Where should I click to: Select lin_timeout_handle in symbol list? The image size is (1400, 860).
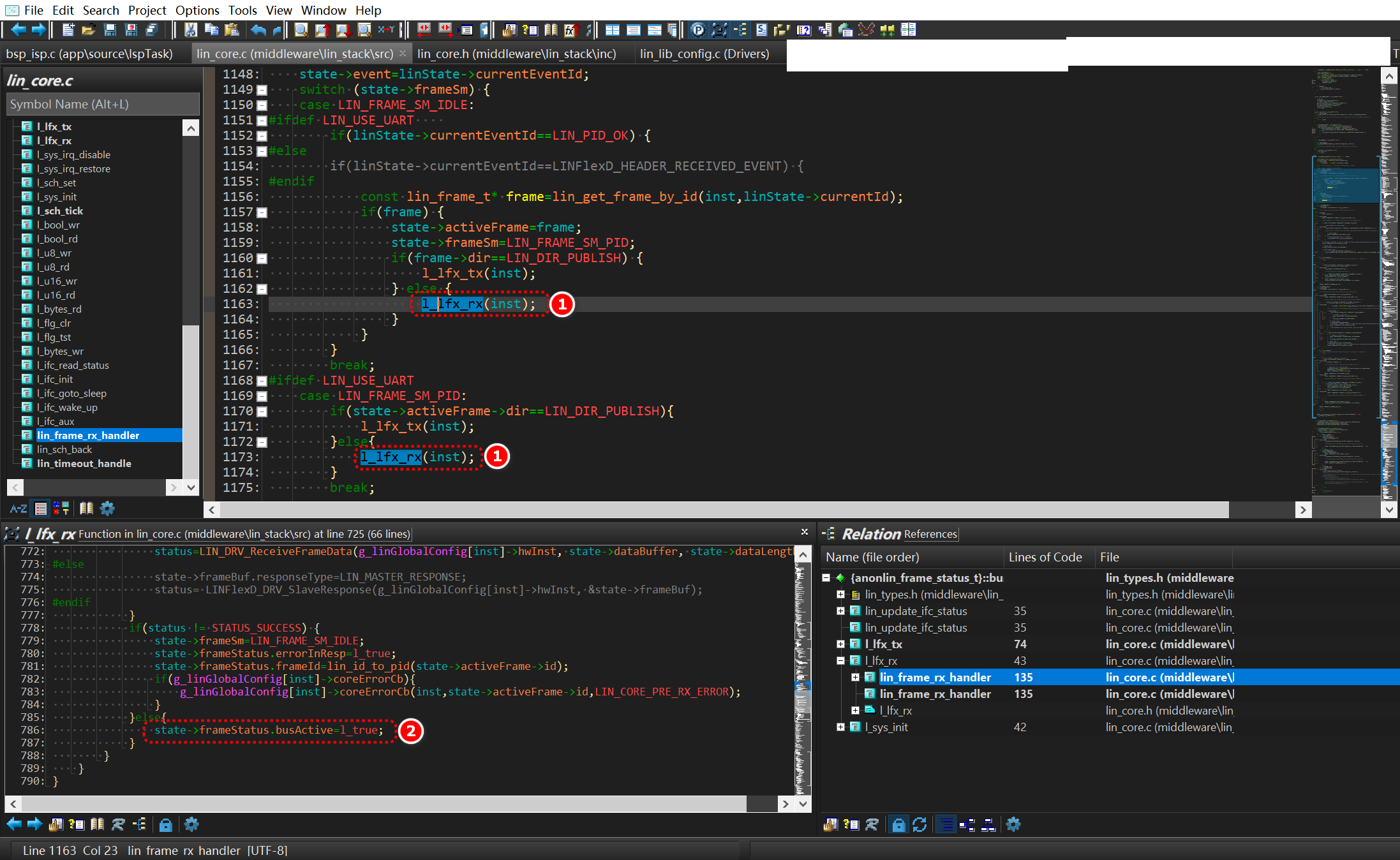84,464
